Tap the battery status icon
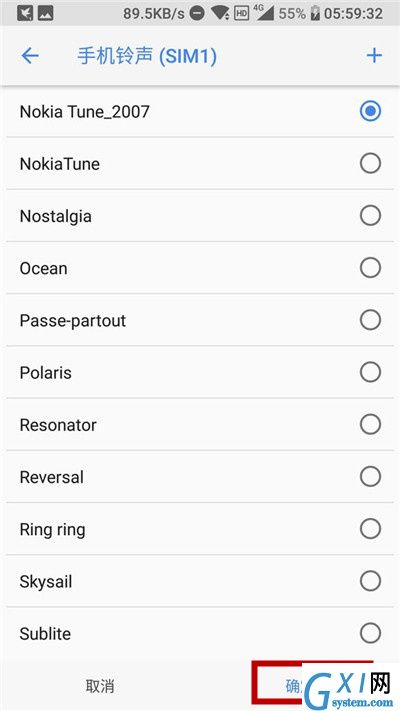Image resolution: width=400 pixels, height=711 pixels. point(315,14)
